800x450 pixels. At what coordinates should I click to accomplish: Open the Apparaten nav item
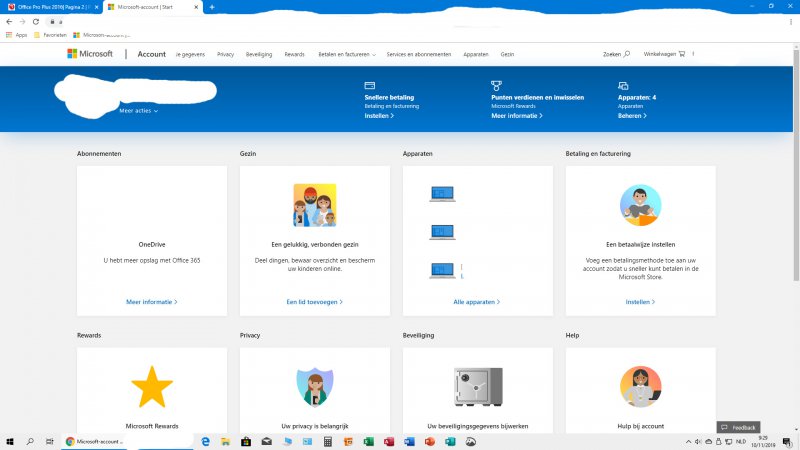tap(476, 55)
